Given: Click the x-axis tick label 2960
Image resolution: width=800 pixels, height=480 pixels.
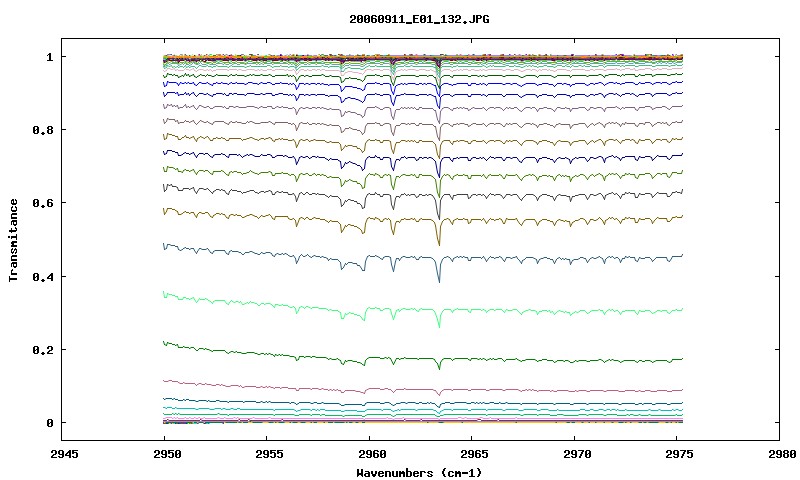Looking at the screenshot, I should (372, 454).
